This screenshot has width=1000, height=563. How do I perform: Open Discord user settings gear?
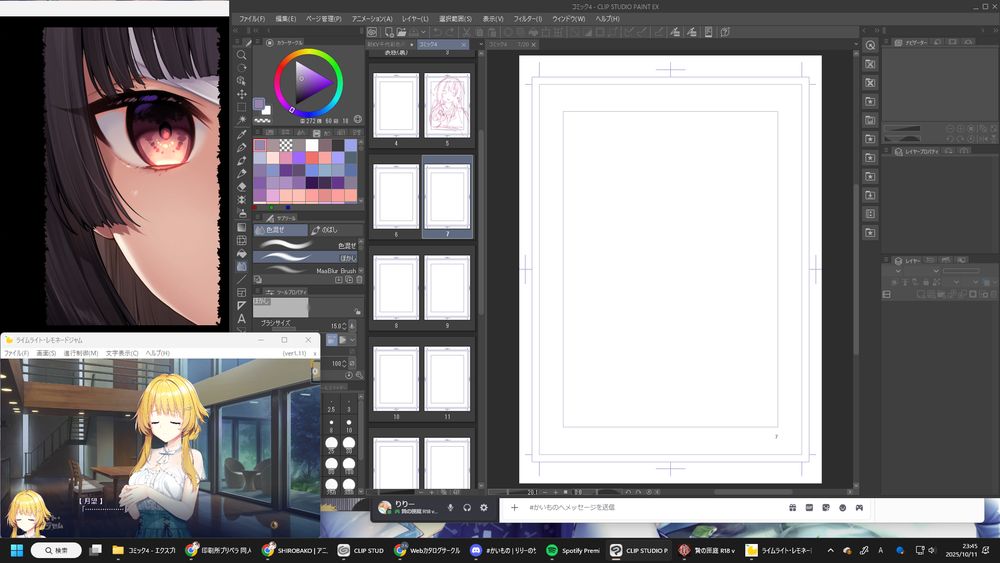pos(483,508)
